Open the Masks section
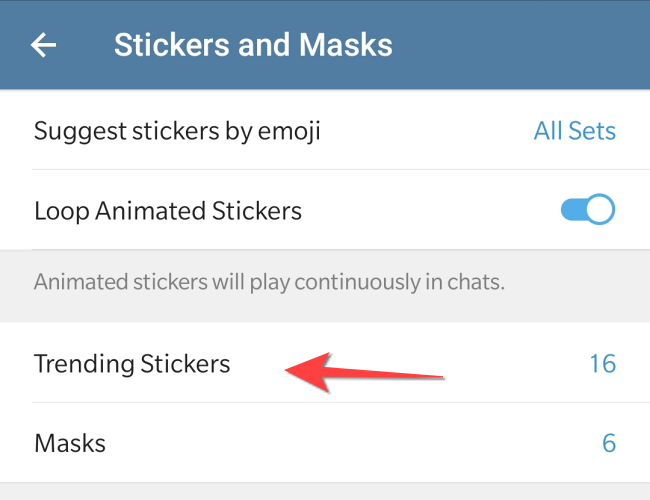650x500 pixels. click(70, 443)
